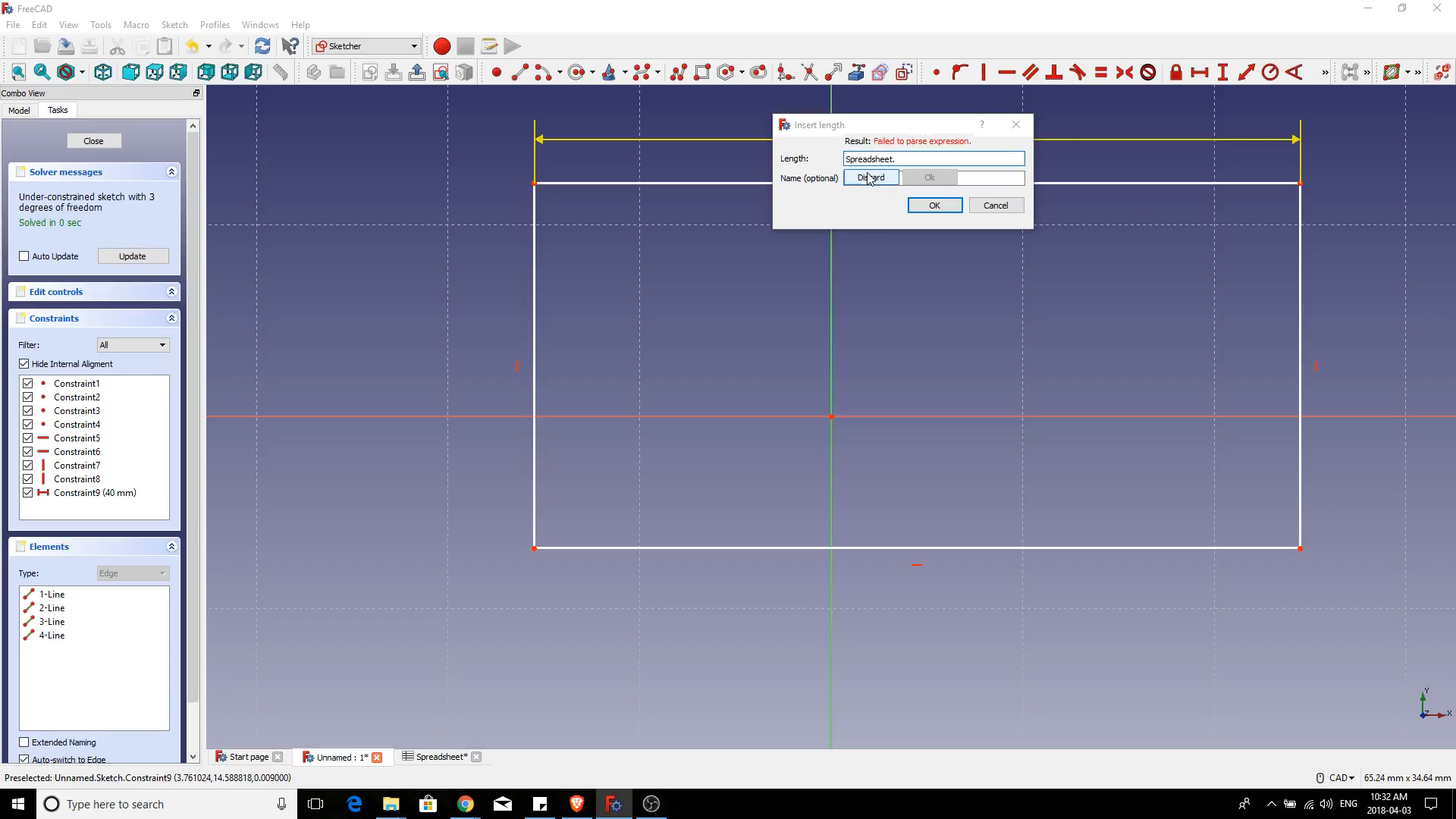
Task: Click the refresh recompute icon
Action: click(262, 46)
